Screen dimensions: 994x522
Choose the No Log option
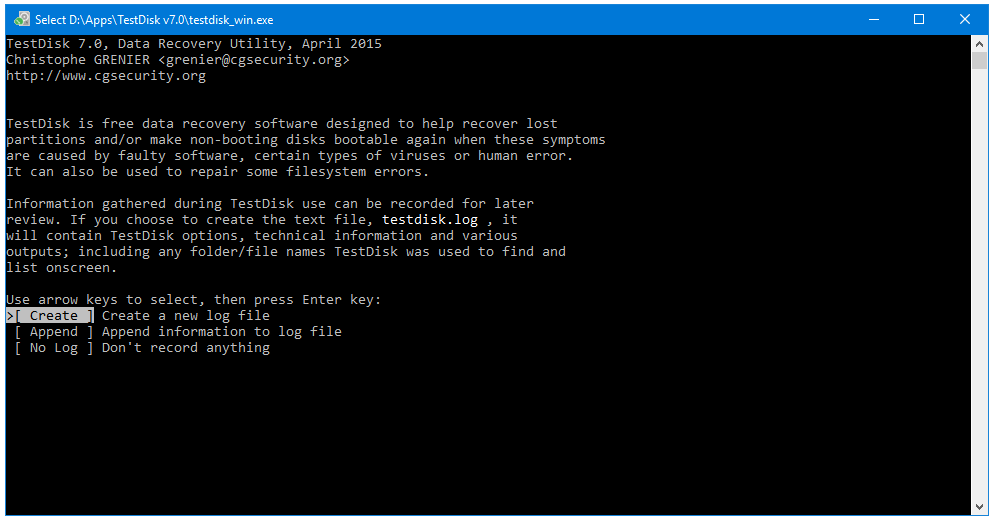point(54,348)
